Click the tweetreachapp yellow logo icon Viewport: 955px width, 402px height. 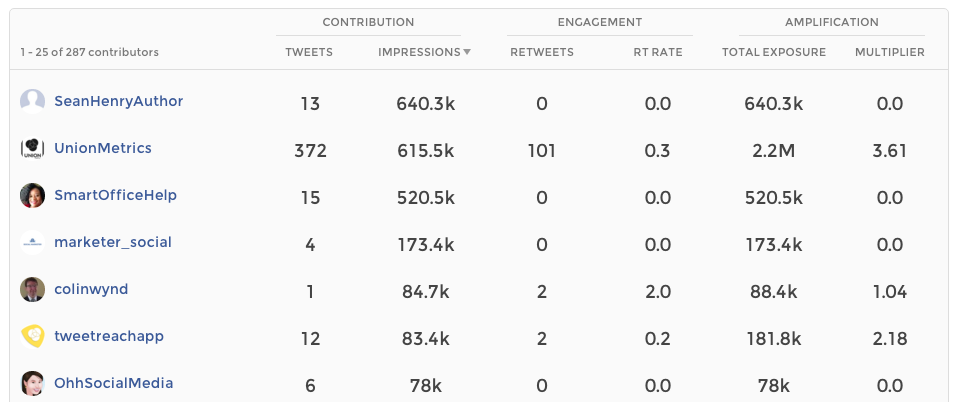click(33, 336)
